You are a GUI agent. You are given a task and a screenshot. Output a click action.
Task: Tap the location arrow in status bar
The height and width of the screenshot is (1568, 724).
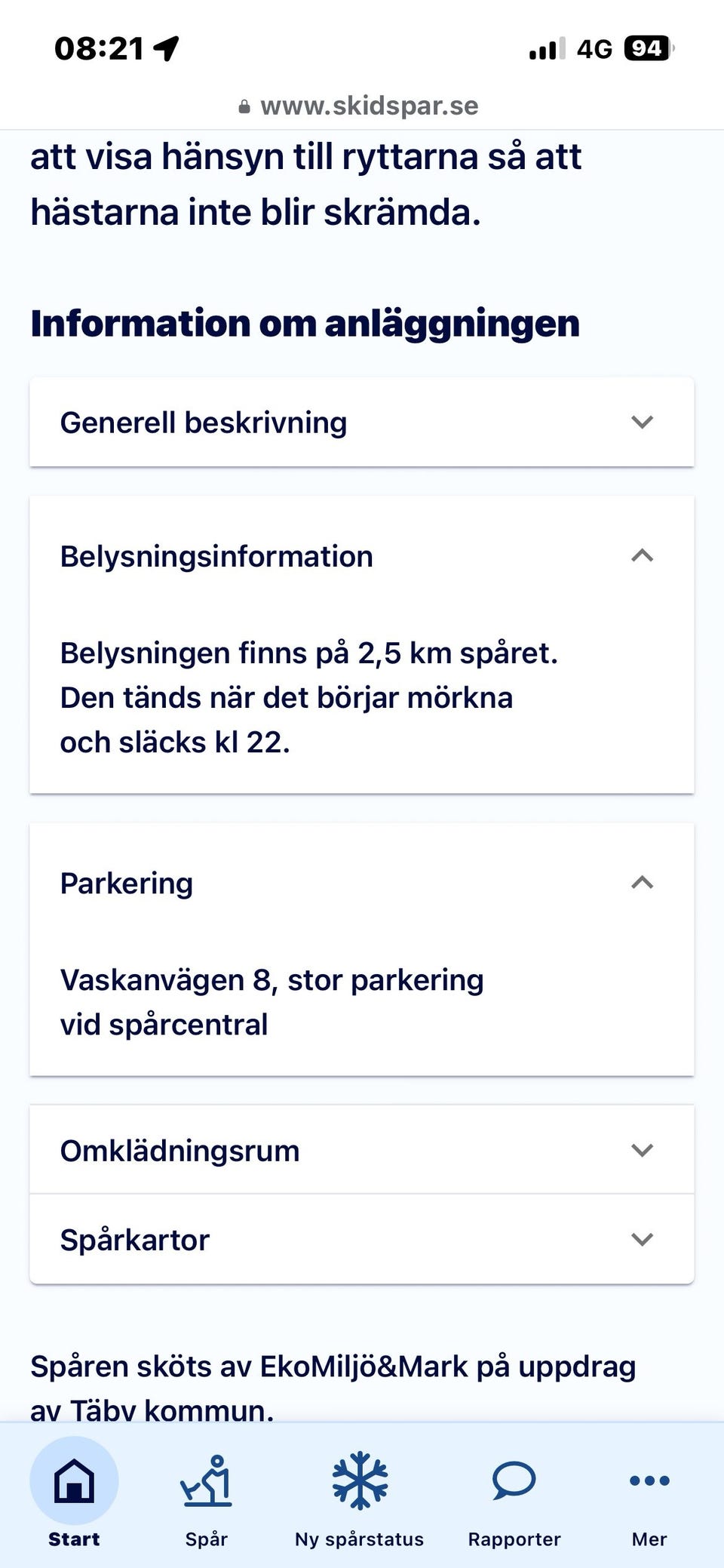coord(167,48)
